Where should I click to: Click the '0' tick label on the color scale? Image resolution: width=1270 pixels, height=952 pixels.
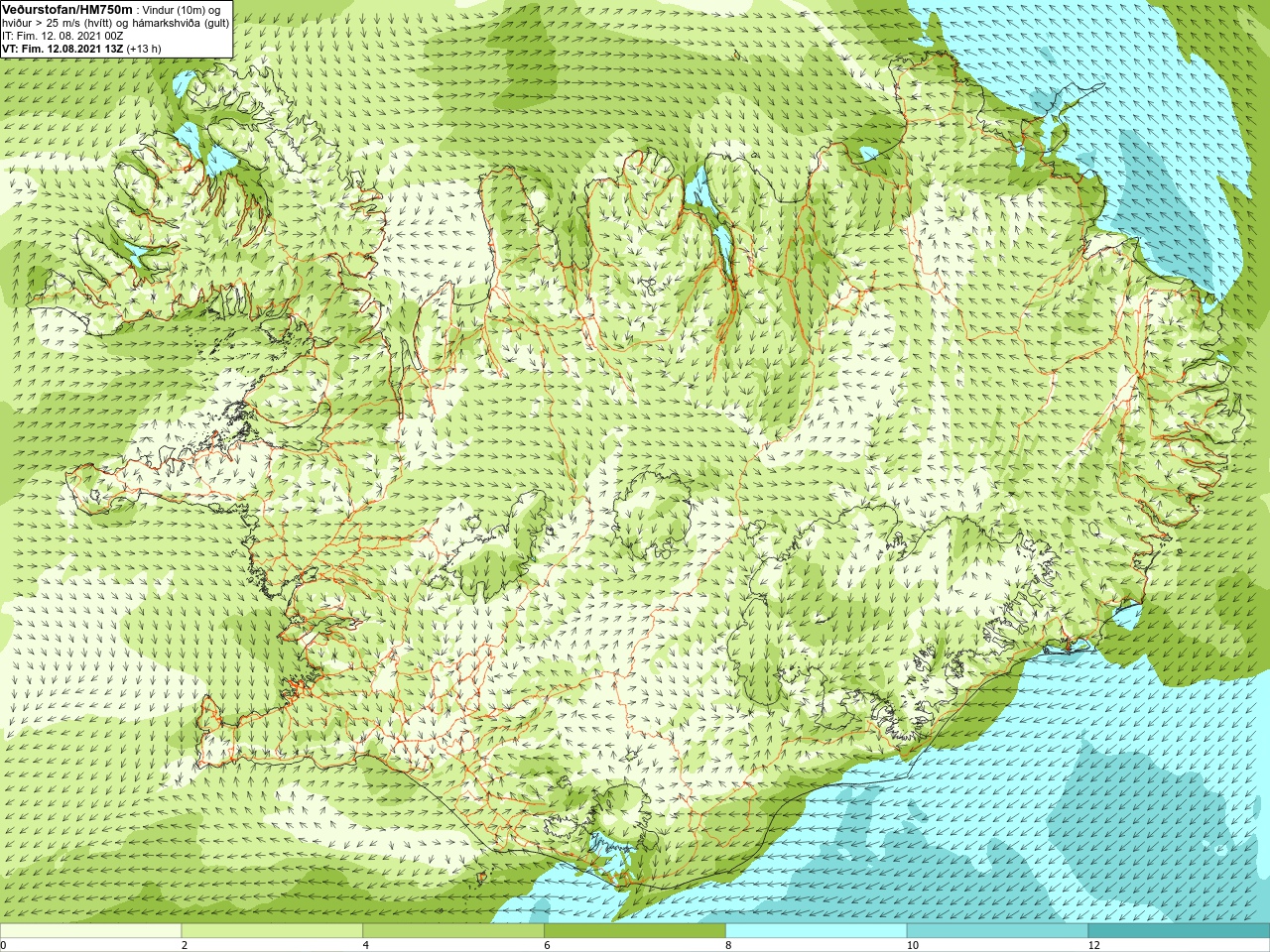4,945
